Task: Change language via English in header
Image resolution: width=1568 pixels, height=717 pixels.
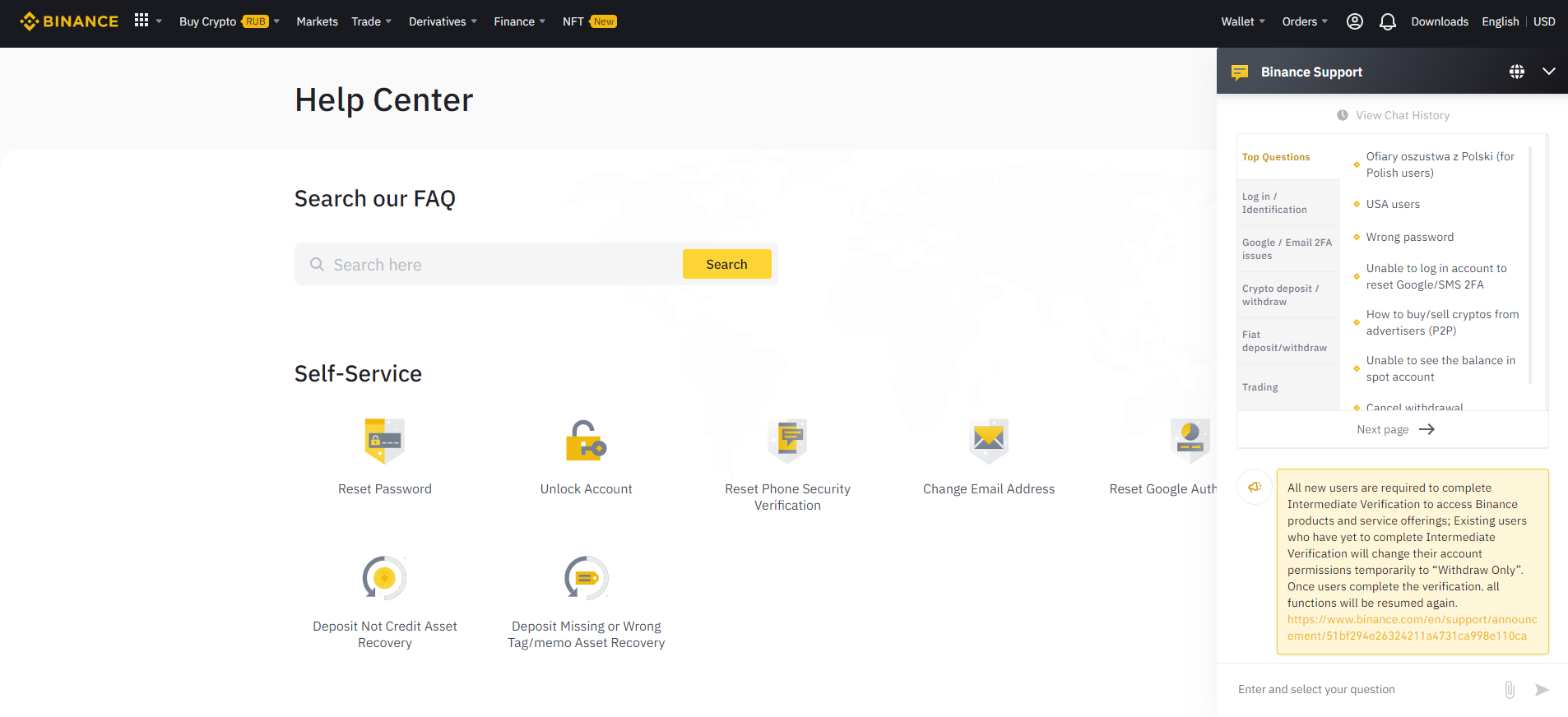Action: 1501,21
